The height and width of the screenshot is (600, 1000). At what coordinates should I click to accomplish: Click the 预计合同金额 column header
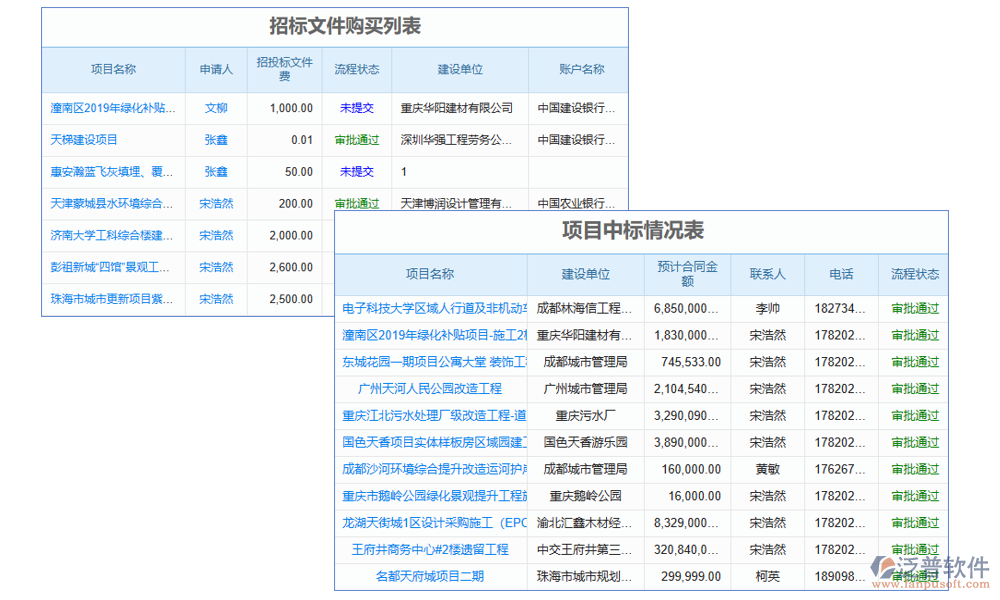point(687,275)
